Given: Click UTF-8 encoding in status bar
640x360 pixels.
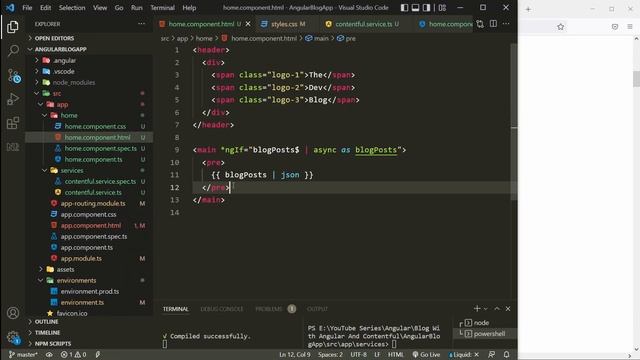Looking at the screenshot, I should [x=358, y=354].
